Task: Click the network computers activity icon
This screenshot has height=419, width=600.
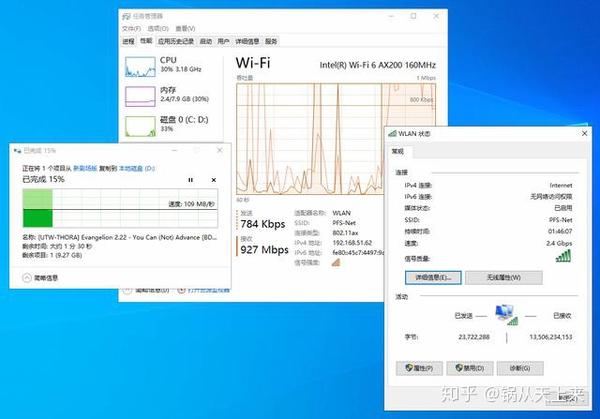Action: click(x=507, y=315)
